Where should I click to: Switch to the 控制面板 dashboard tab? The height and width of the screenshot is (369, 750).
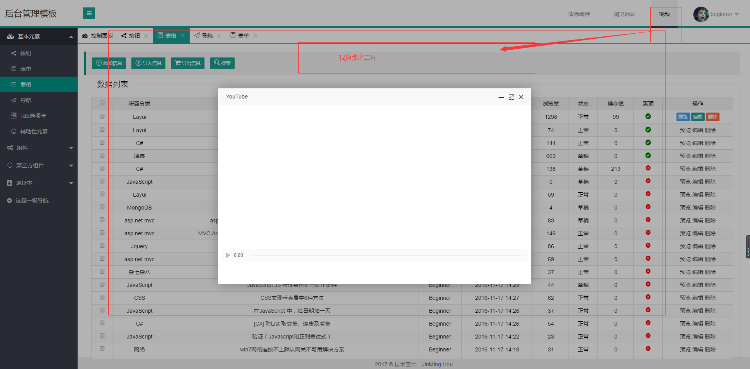tap(98, 35)
